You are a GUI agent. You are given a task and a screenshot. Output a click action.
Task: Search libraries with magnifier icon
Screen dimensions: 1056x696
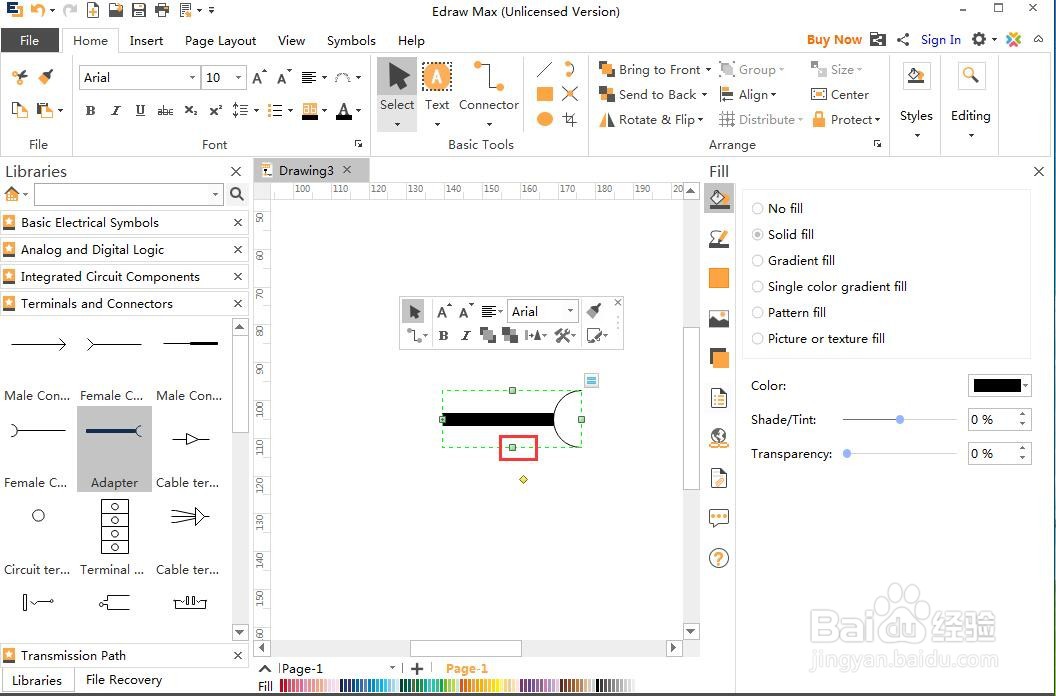tap(236, 194)
